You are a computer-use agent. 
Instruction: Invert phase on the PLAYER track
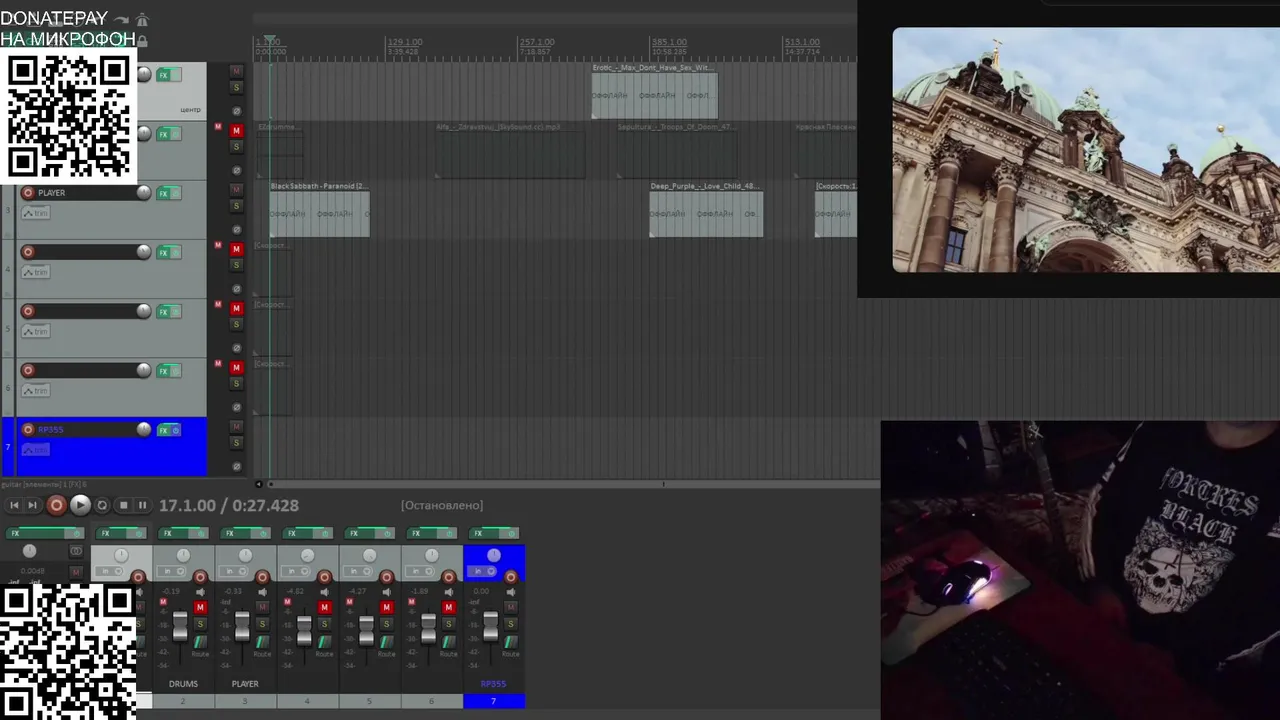tap(237, 229)
